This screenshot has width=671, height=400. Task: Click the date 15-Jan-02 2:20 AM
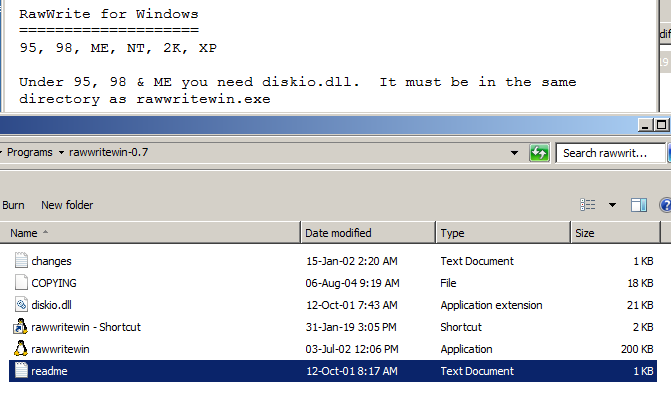tap(352, 261)
